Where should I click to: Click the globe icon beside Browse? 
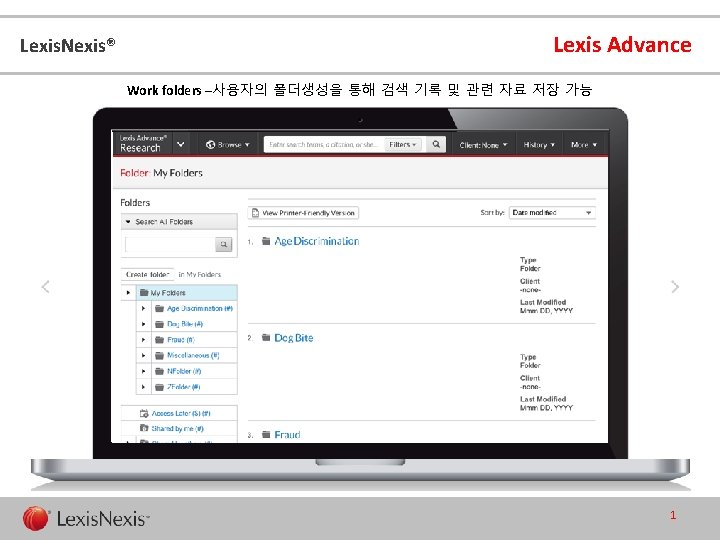point(210,145)
